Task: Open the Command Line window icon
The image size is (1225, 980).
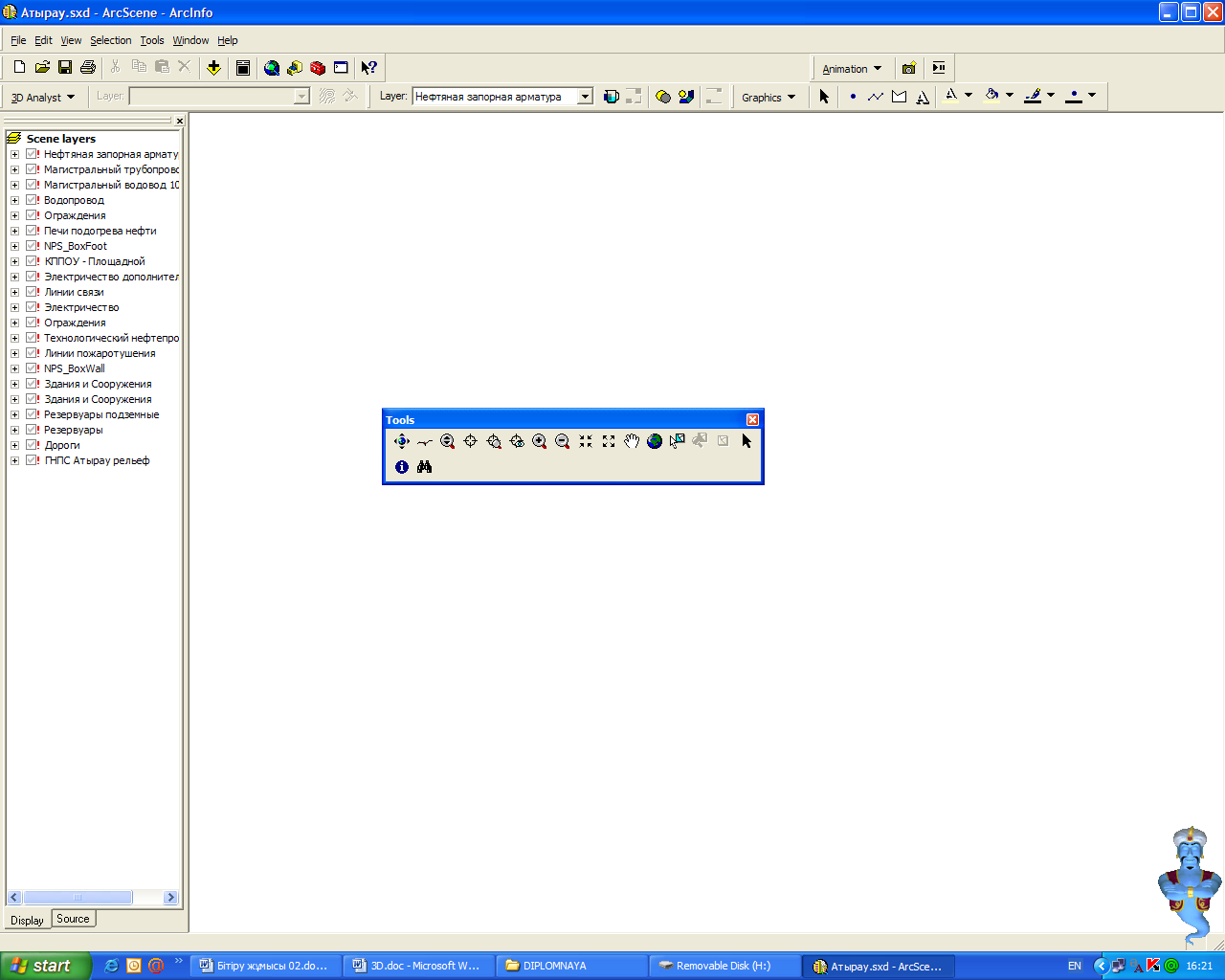Action: (341, 68)
